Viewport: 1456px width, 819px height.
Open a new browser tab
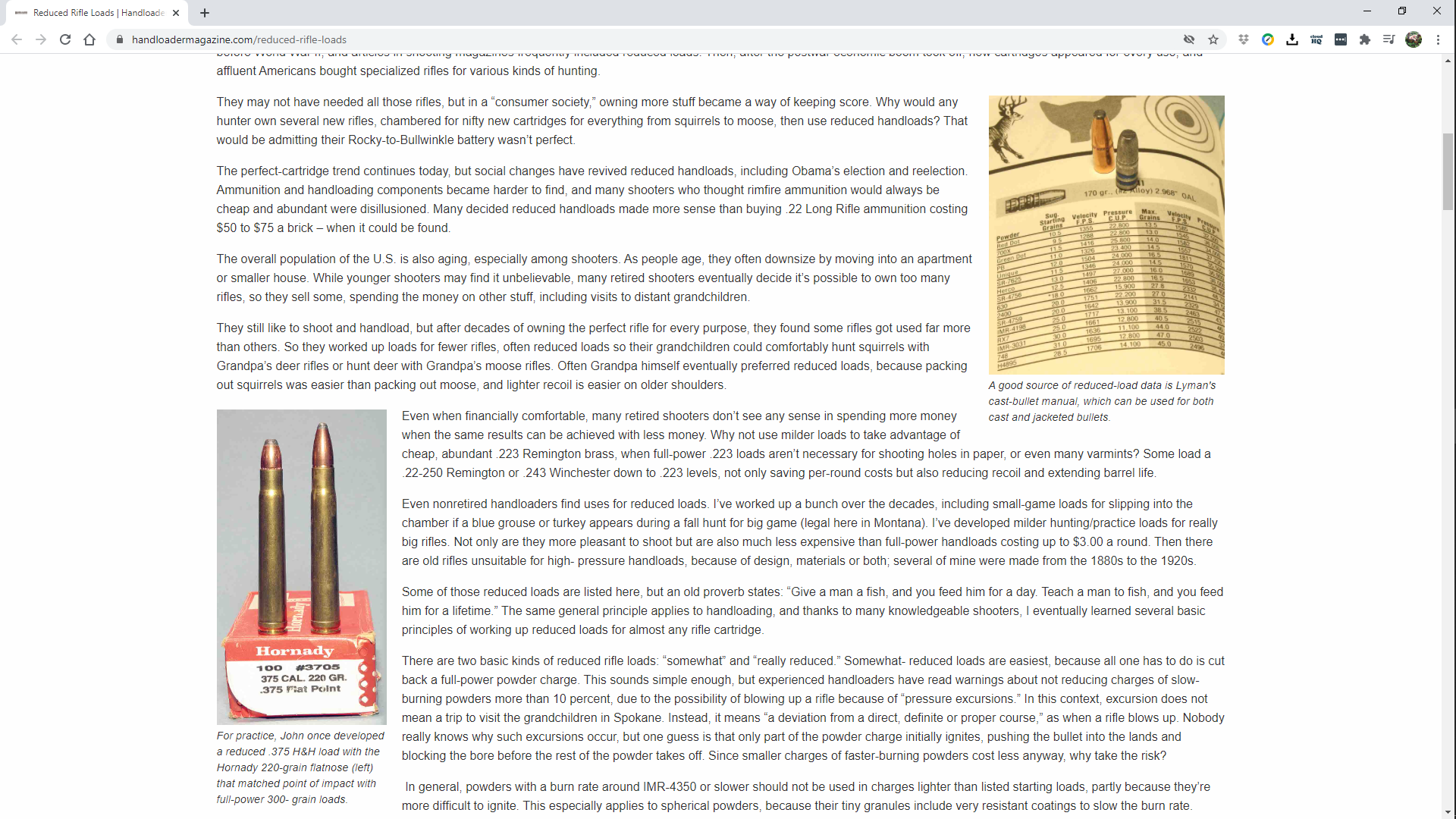(x=205, y=13)
